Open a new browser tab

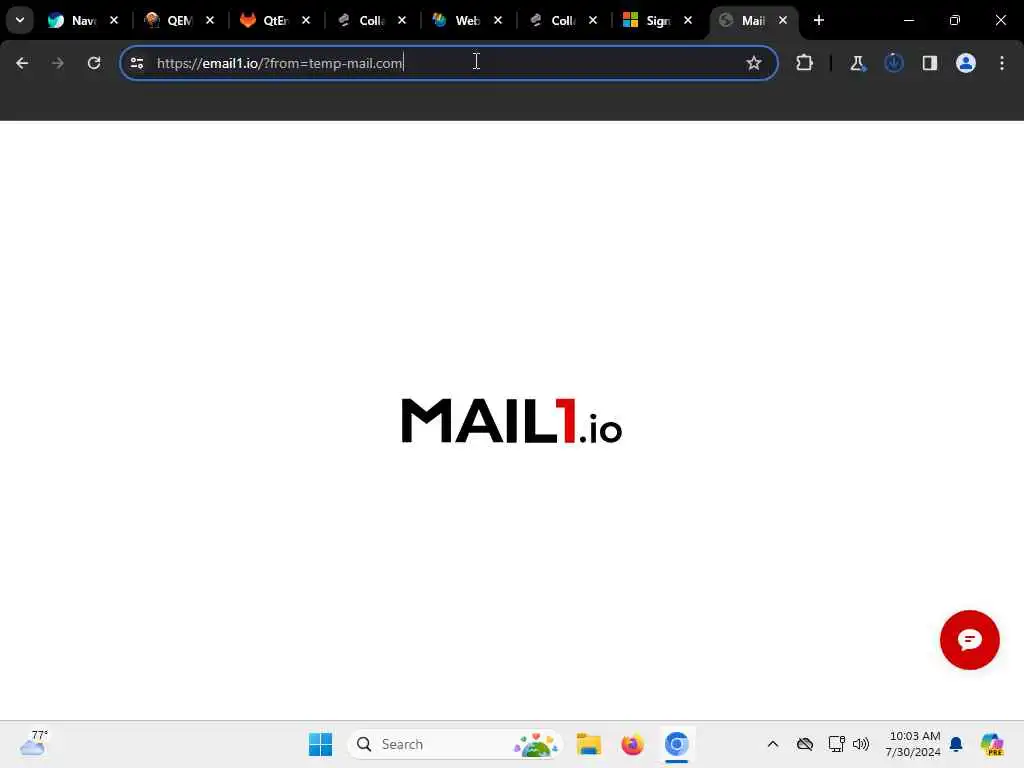(819, 20)
